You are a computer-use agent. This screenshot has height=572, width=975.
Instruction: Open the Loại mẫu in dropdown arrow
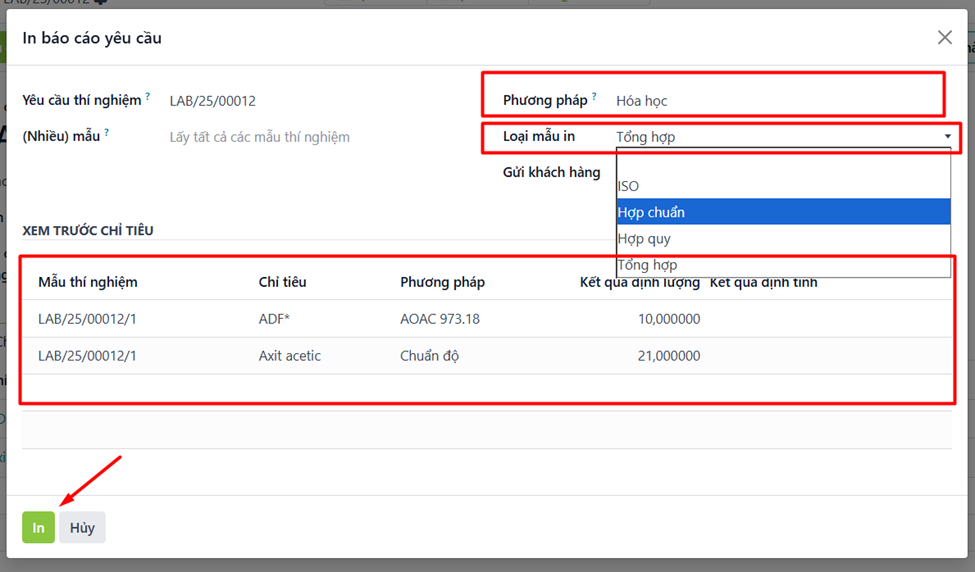pyautogui.click(x=946, y=137)
